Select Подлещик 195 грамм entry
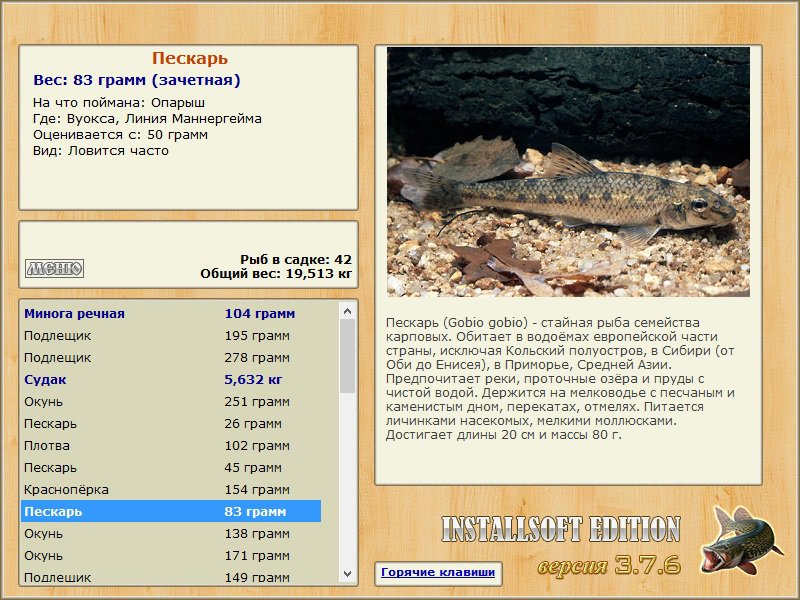Image resolution: width=800 pixels, height=600 pixels. 171,336
